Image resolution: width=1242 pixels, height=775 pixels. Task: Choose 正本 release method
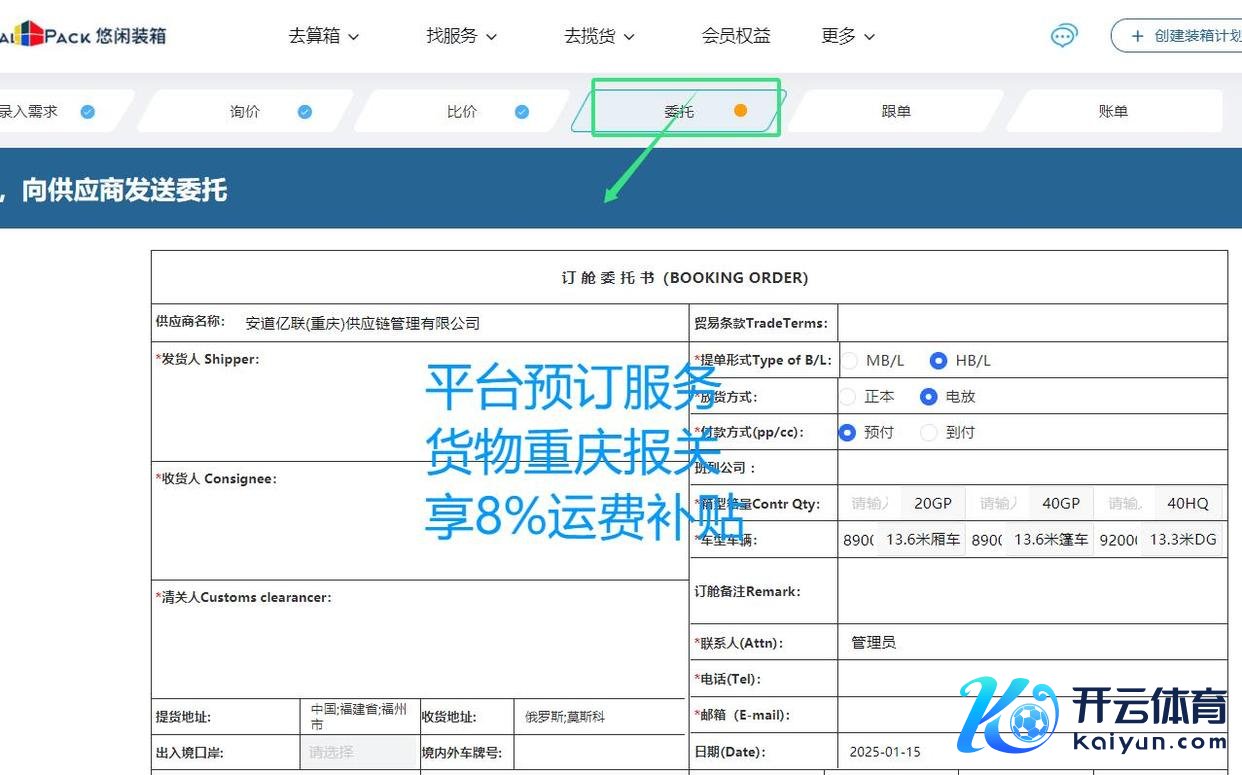[850, 397]
